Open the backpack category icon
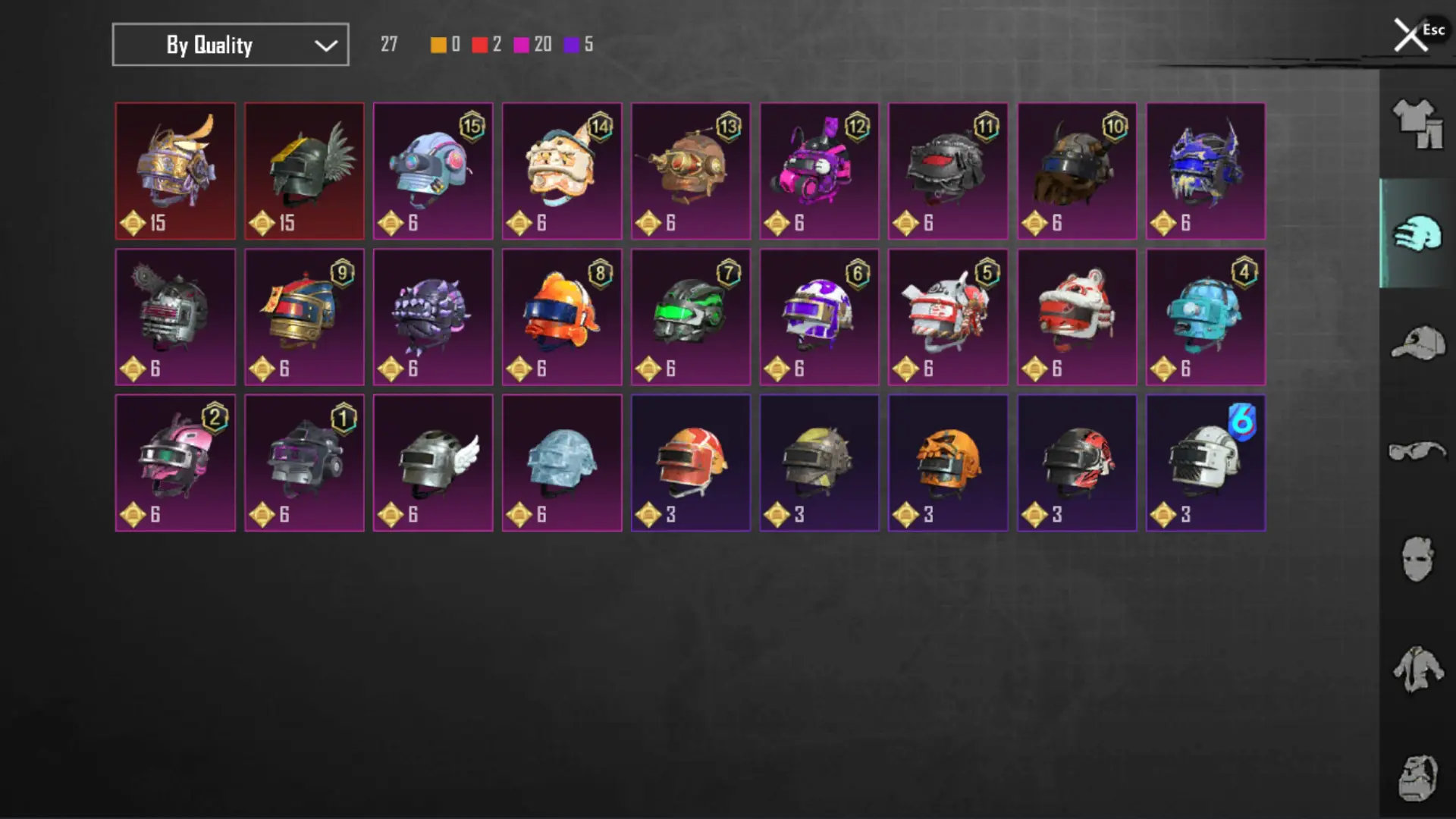The height and width of the screenshot is (819, 1456). [x=1417, y=777]
